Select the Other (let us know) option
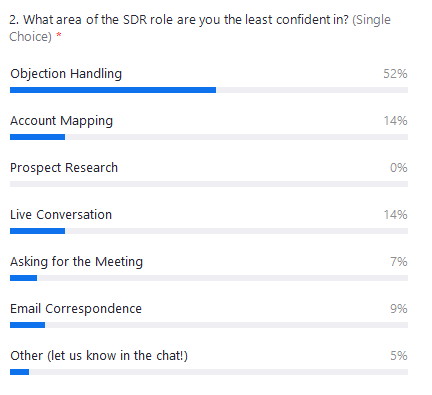Viewport: 432px width, 395px height. pos(99,356)
